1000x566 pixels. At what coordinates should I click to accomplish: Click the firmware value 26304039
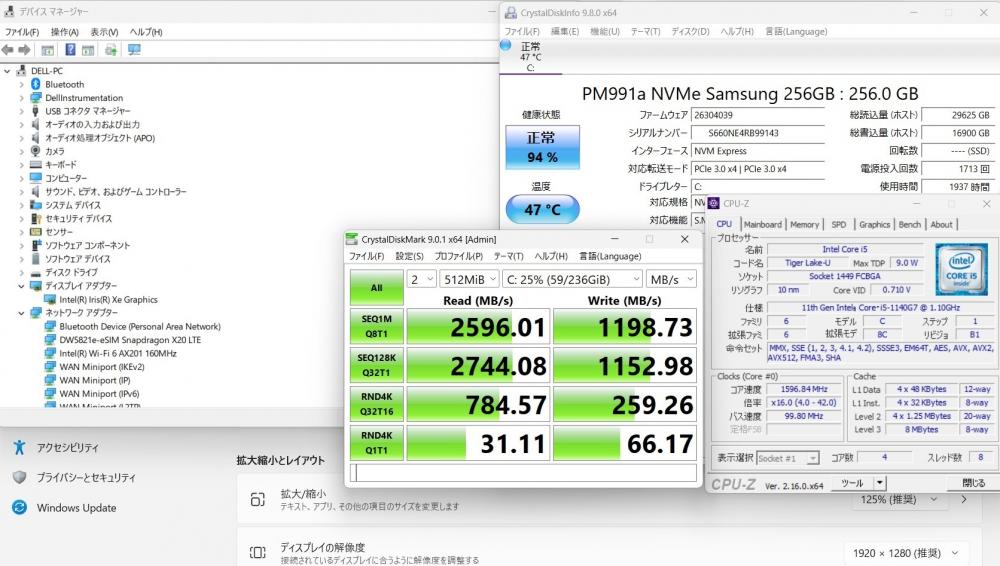pos(758,115)
